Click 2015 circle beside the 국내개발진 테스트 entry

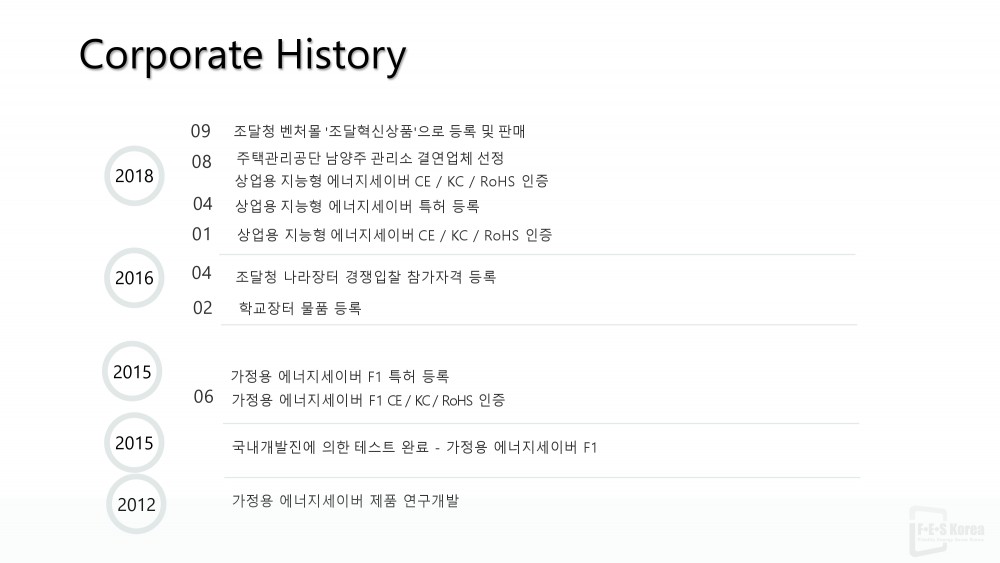coord(134,442)
